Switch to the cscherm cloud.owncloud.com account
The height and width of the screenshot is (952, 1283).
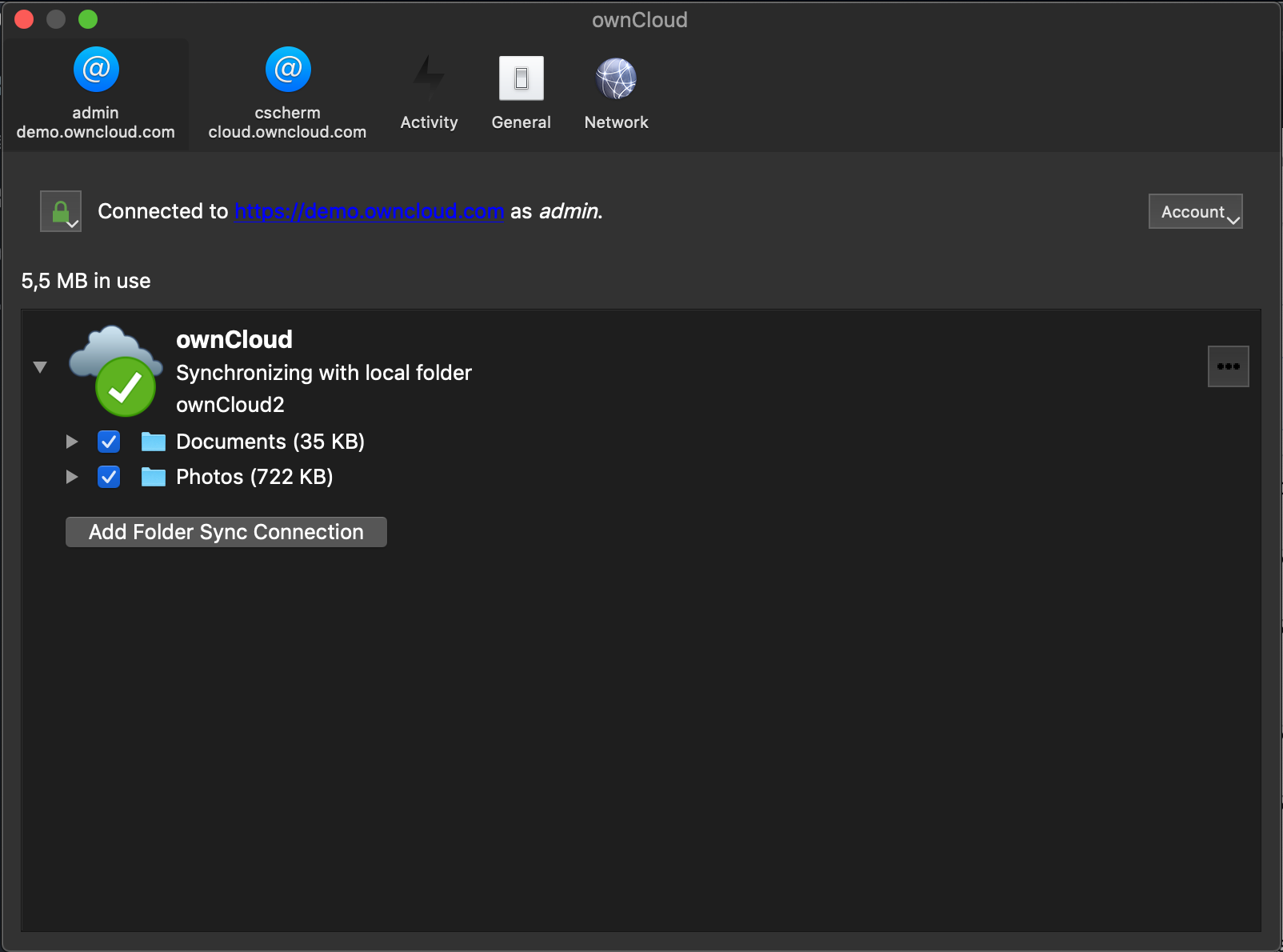click(287, 94)
